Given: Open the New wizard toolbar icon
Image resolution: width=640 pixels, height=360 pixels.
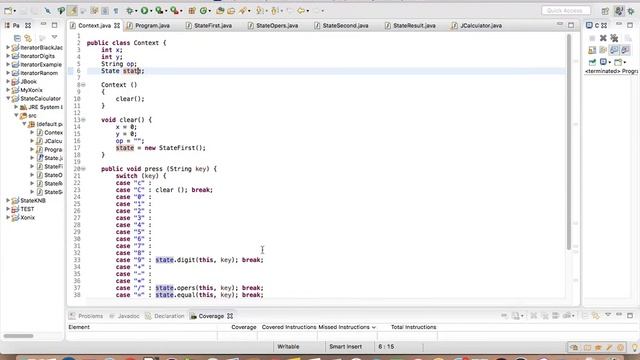Looking at the screenshot, I should 8,11.
